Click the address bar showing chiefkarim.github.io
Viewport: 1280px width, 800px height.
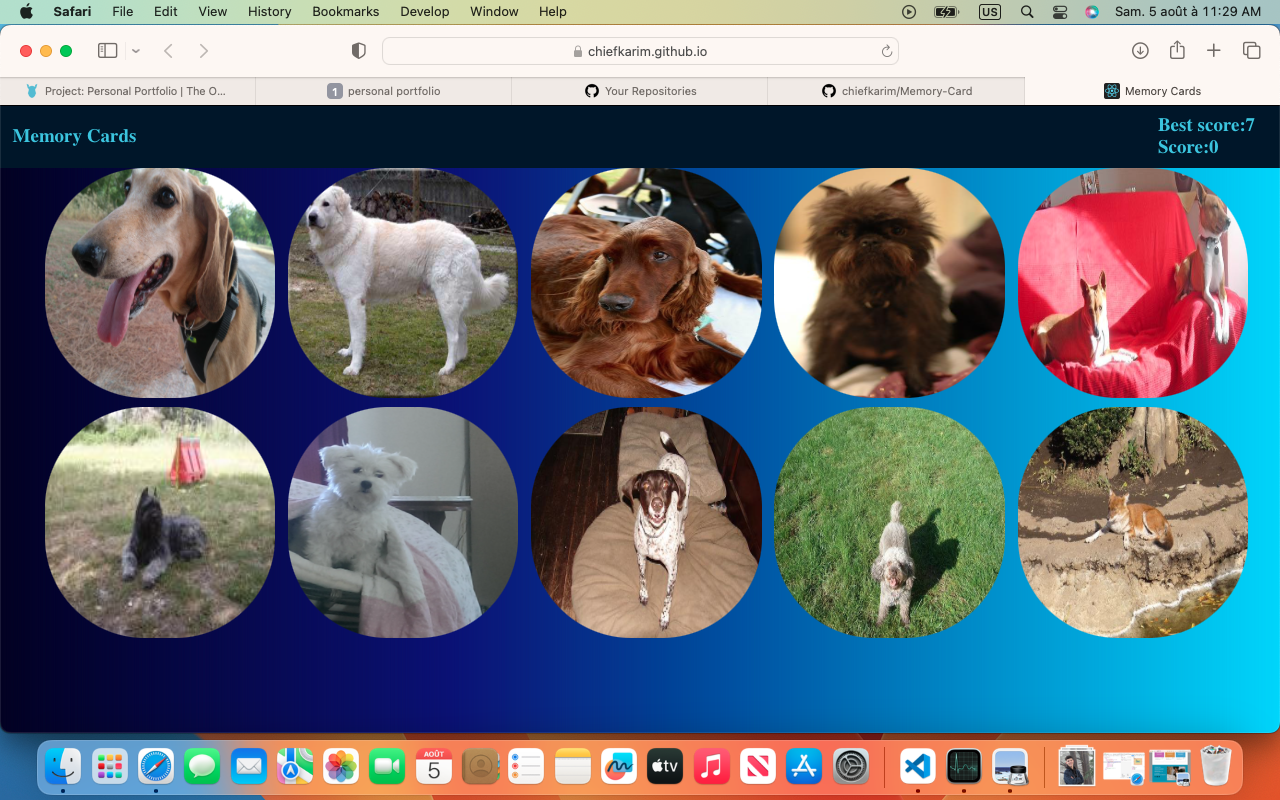coord(640,51)
